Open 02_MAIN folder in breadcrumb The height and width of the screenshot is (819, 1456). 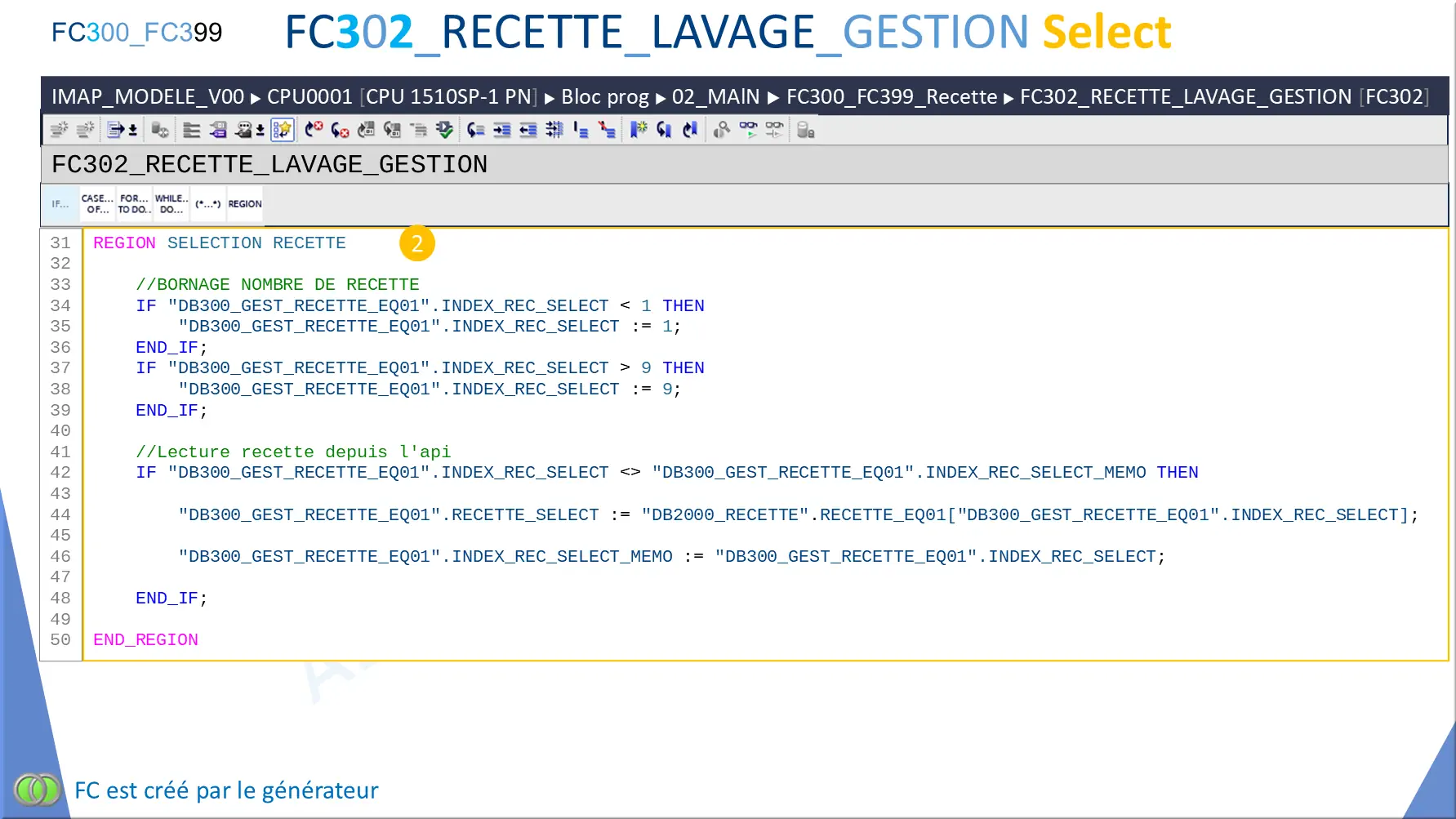(715, 97)
